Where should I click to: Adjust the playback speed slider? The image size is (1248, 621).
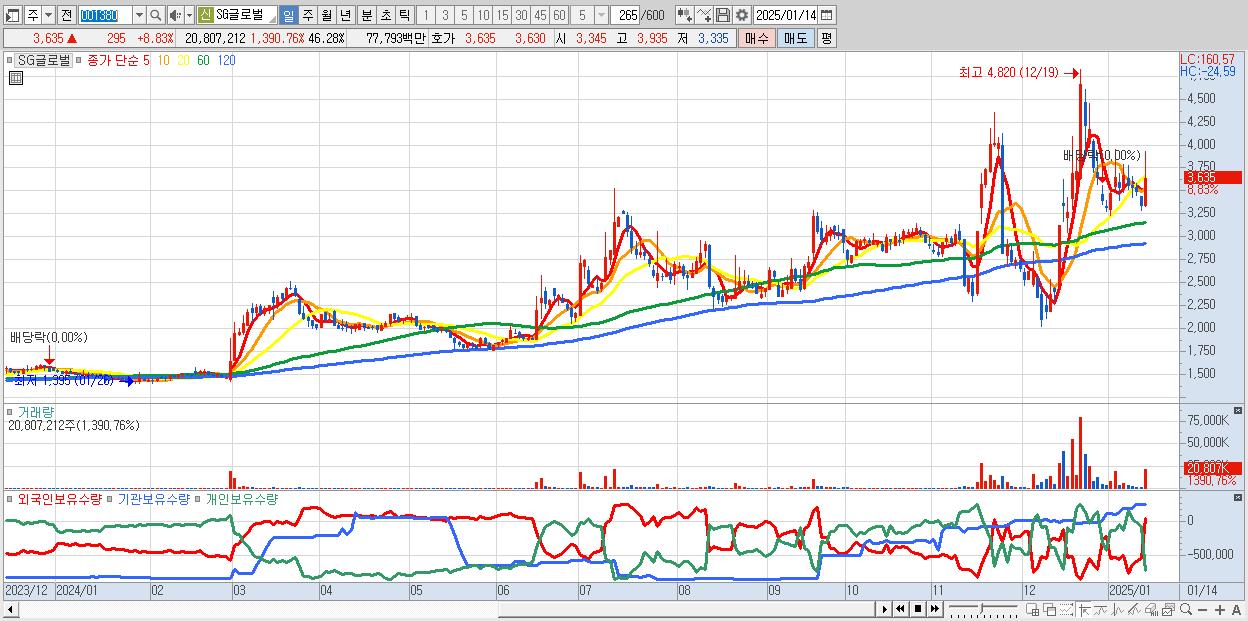[983, 609]
